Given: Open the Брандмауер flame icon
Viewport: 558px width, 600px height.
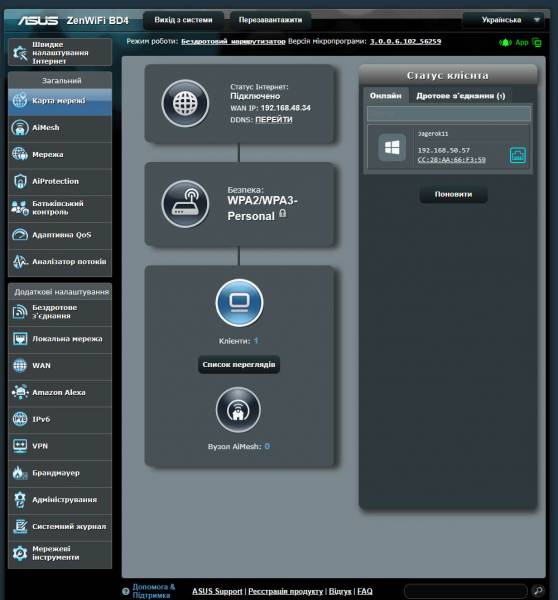Looking at the screenshot, I should 20,473.
